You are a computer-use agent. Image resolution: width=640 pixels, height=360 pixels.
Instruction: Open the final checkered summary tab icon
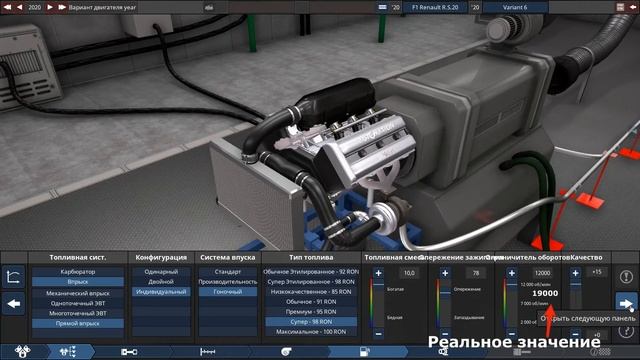click(601, 351)
